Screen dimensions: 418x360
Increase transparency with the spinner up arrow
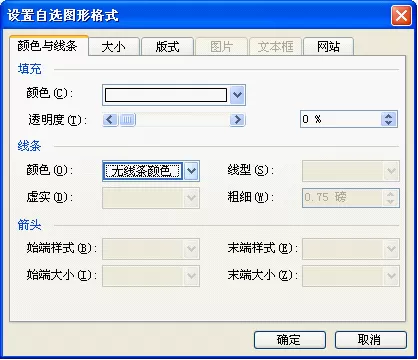(389, 116)
